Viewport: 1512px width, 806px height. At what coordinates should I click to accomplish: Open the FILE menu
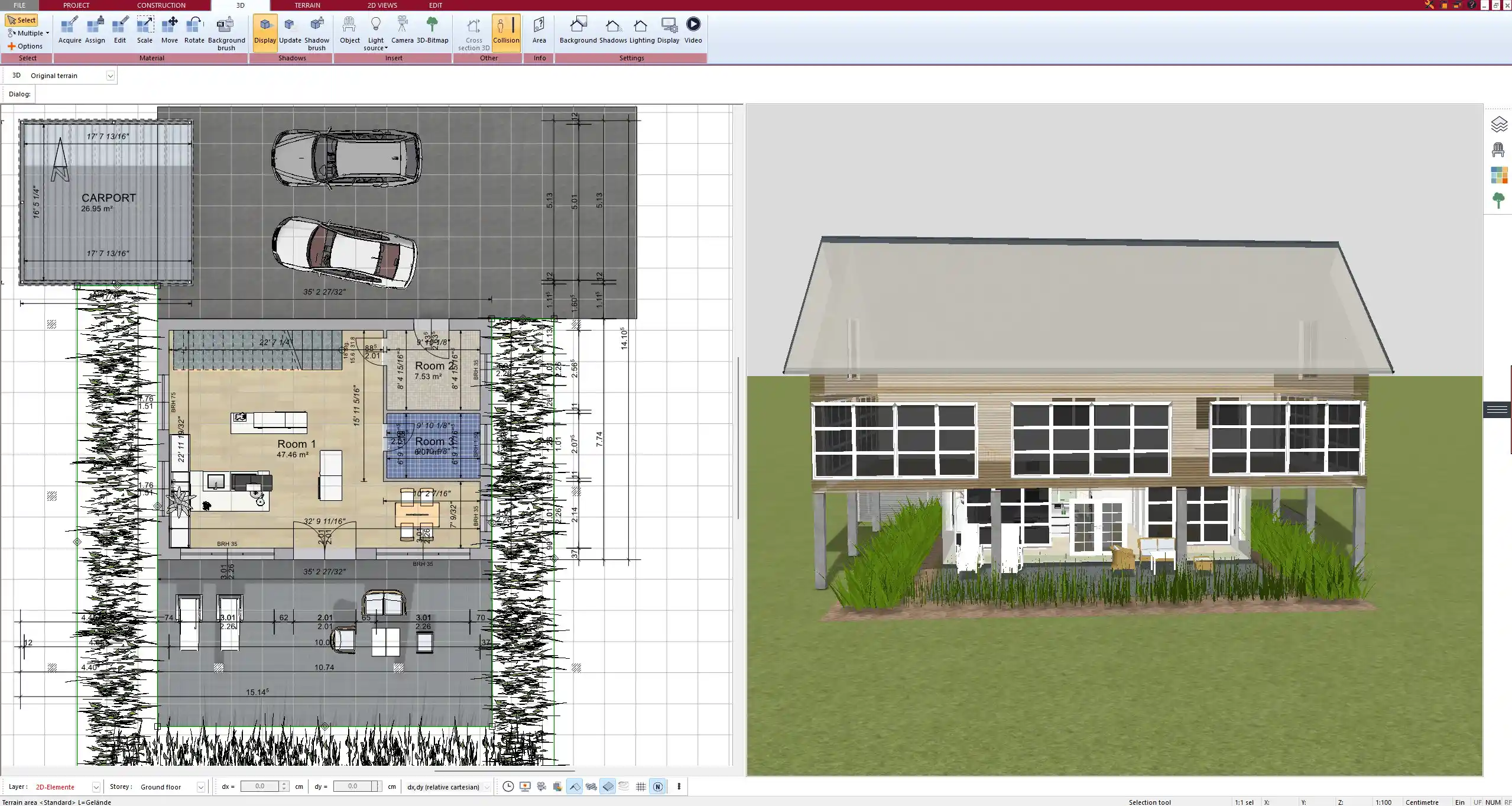click(x=20, y=5)
